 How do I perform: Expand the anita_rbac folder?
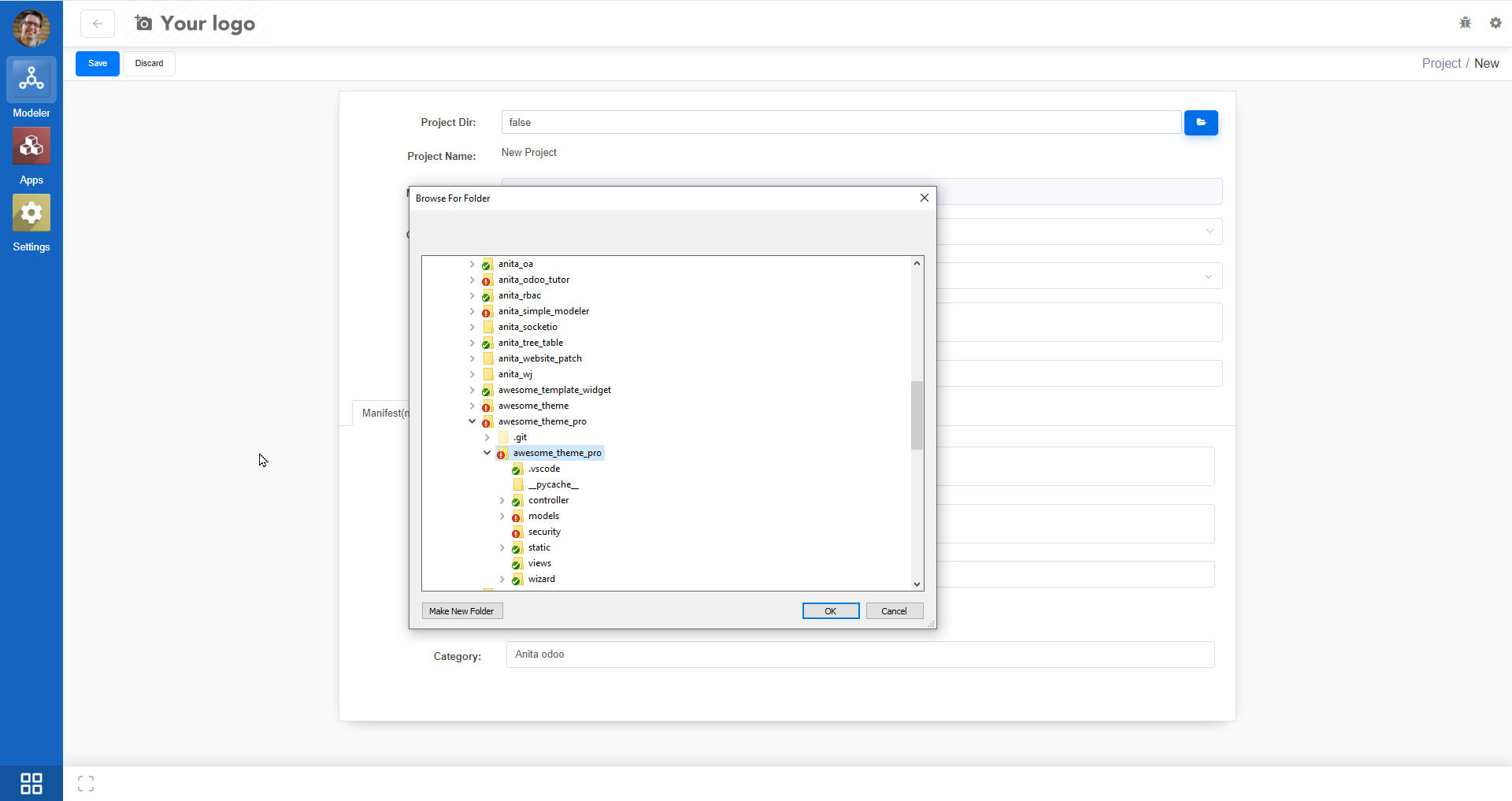click(x=472, y=295)
